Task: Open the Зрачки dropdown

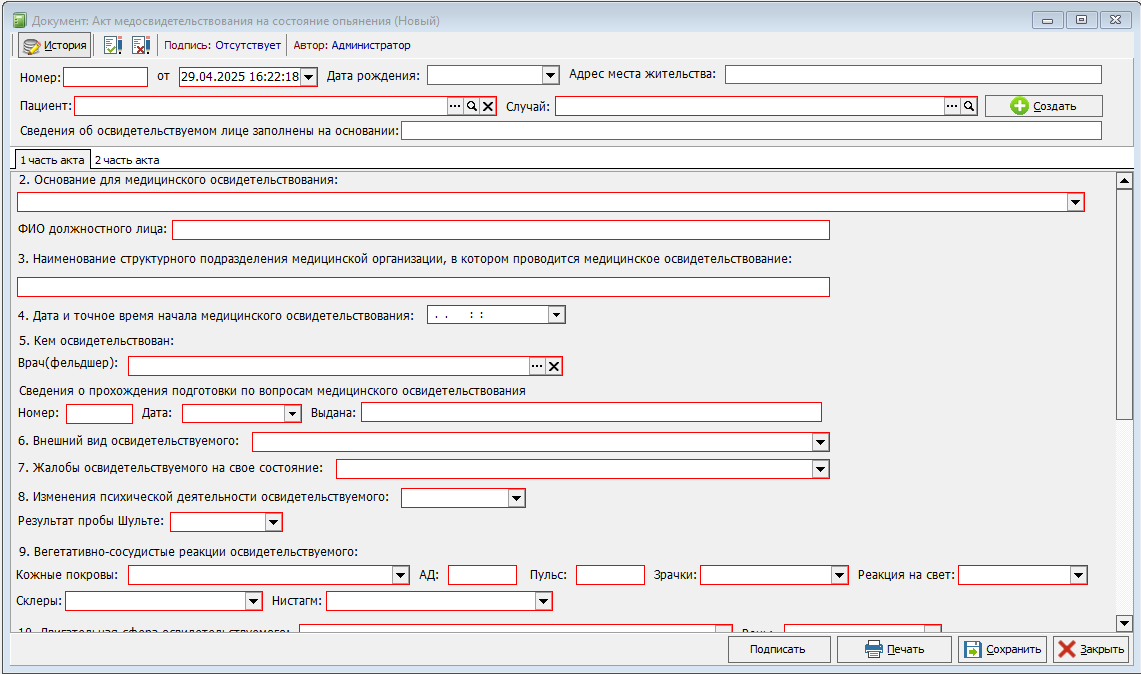Action: [x=839, y=575]
